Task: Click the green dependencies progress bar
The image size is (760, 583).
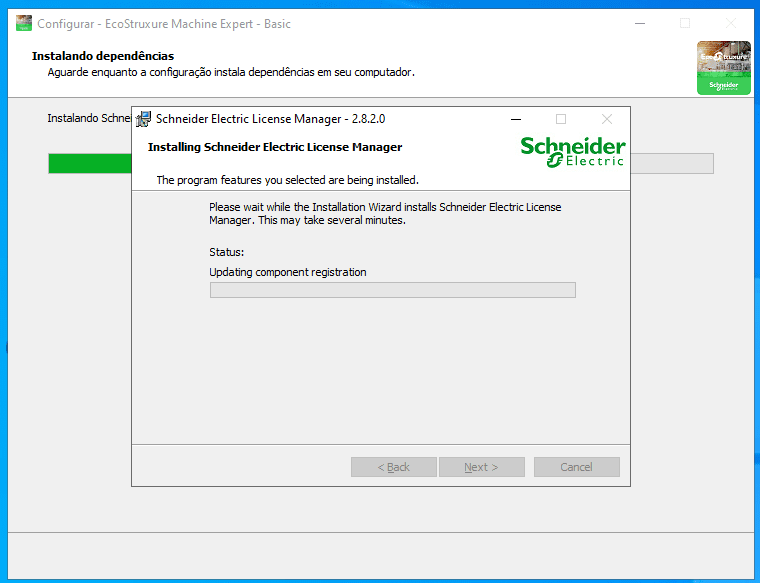Action: 90,163
